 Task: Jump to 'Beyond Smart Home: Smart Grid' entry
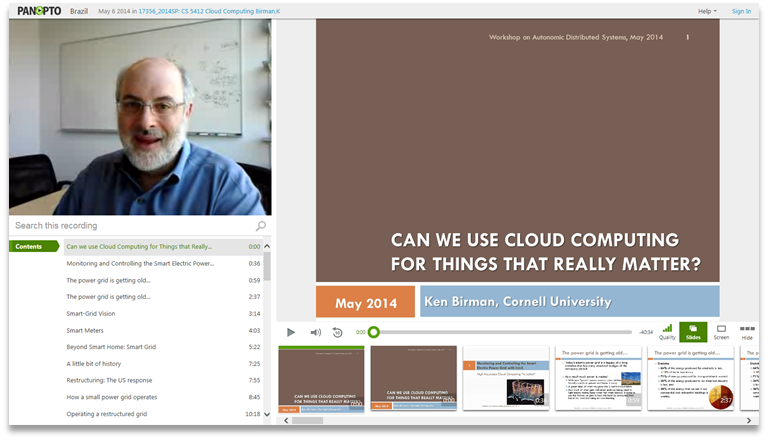(164, 347)
